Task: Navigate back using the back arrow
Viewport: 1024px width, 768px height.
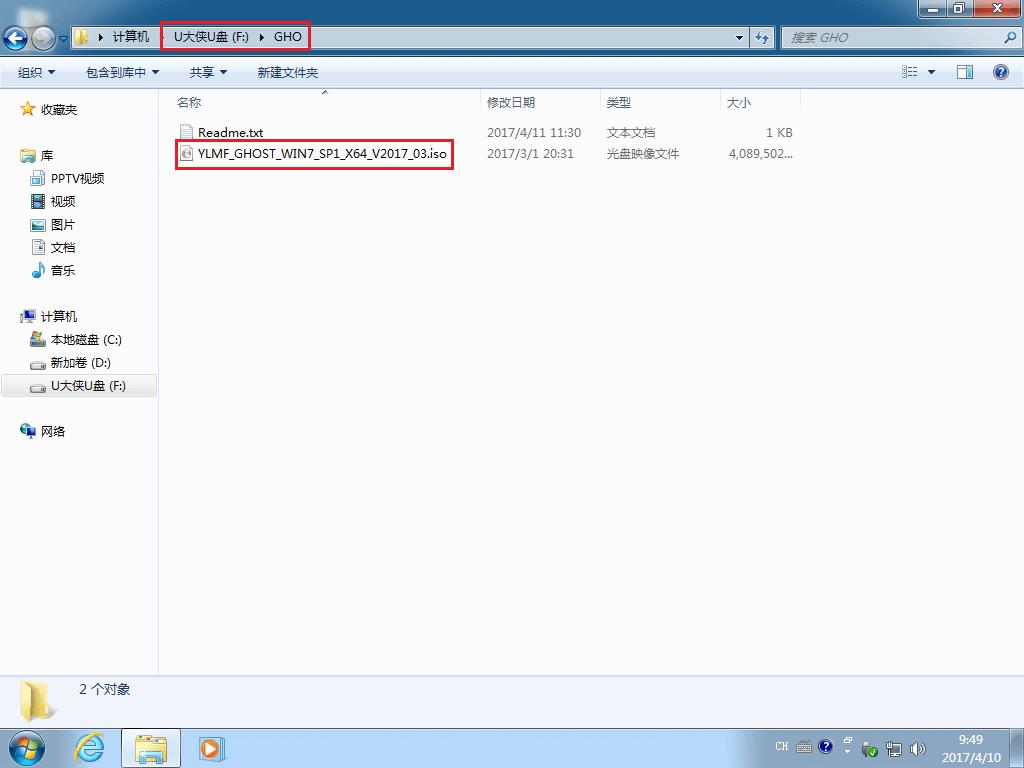Action: pos(15,38)
